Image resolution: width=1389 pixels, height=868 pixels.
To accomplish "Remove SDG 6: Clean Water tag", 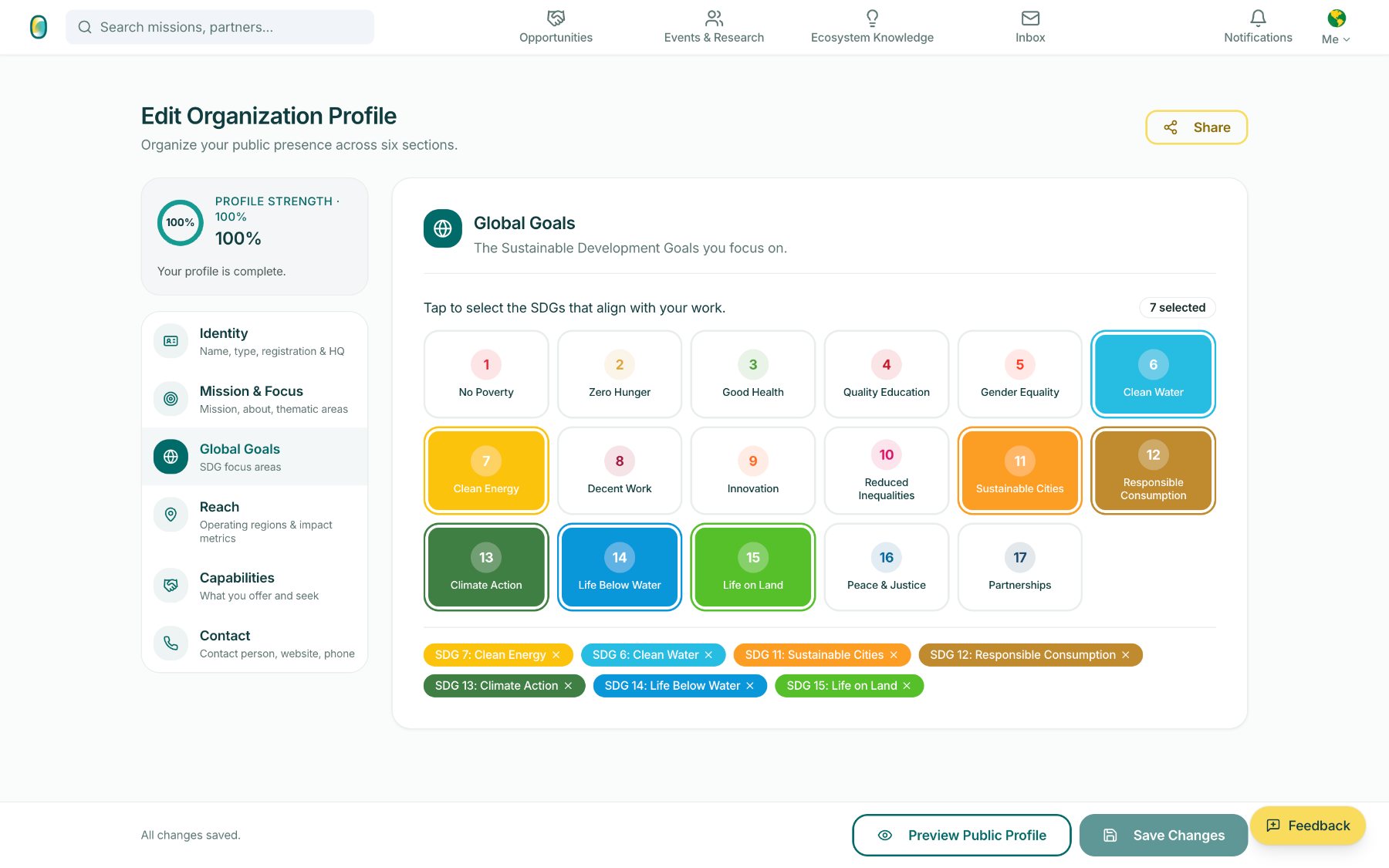I will pos(708,655).
